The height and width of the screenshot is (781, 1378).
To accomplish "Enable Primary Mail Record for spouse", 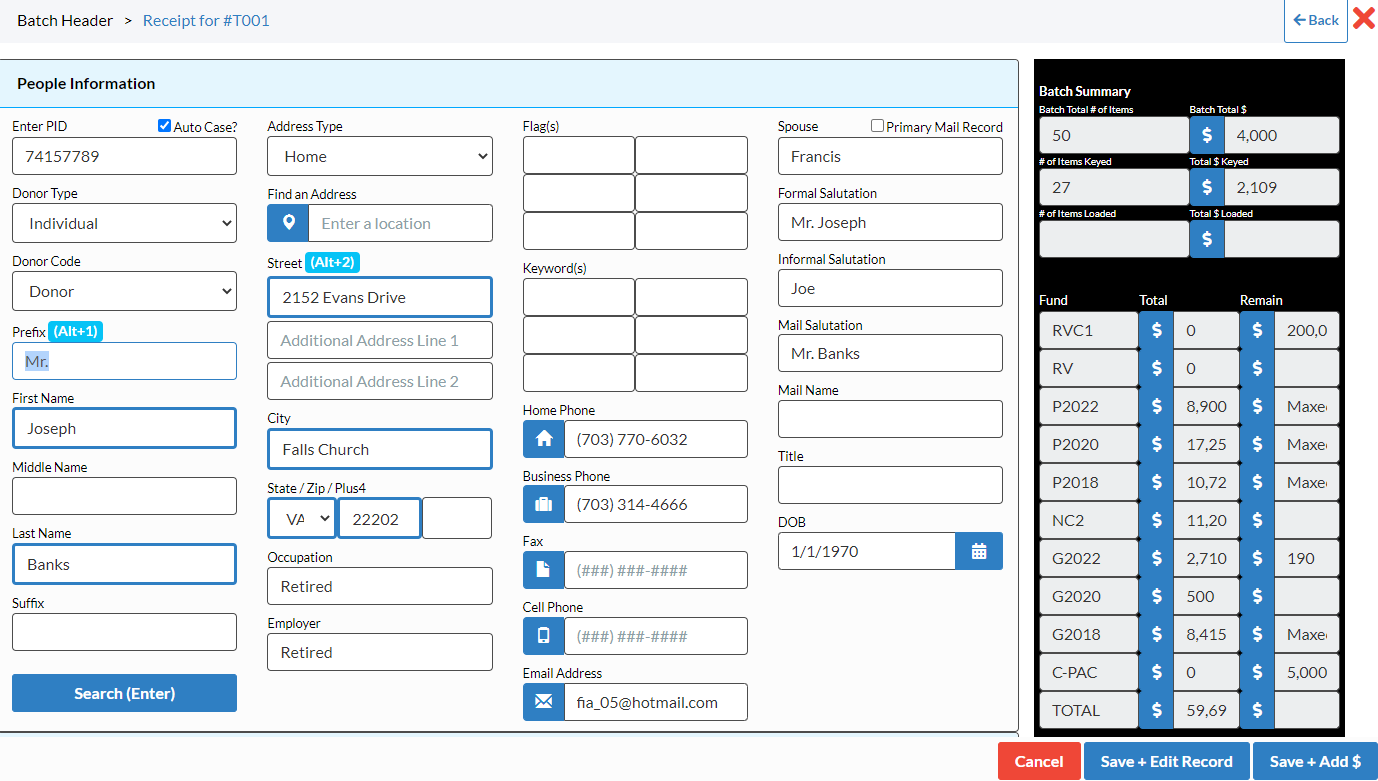I will pyautogui.click(x=877, y=125).
